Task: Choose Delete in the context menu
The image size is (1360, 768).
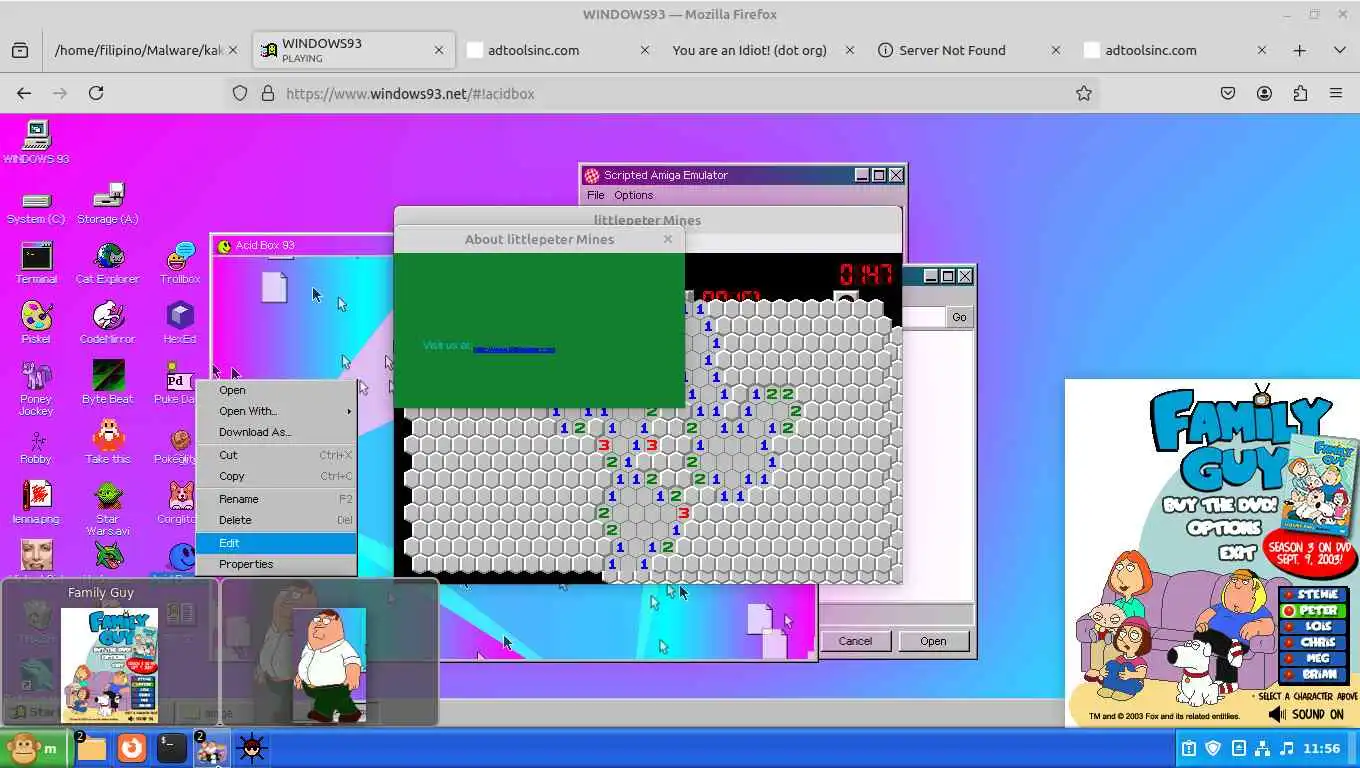Action: pos(276,520)
